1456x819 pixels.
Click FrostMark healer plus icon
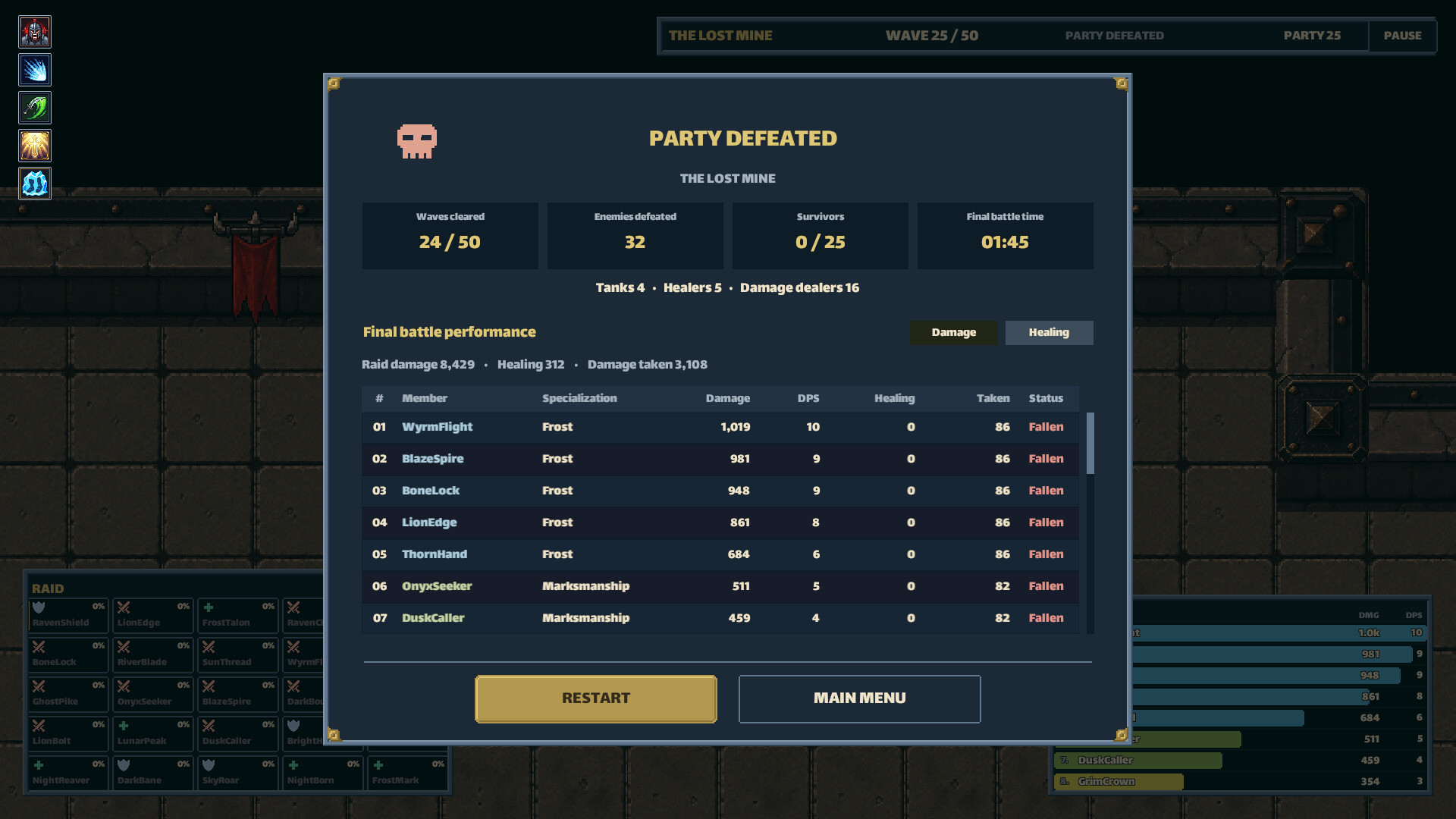(378, 765)
